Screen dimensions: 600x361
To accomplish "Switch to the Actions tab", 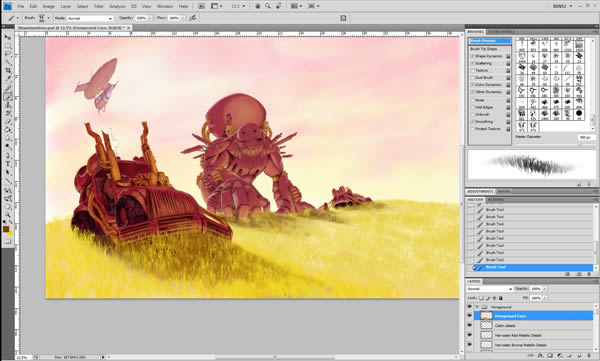I will pyautogui.click(x=495, y=200).
